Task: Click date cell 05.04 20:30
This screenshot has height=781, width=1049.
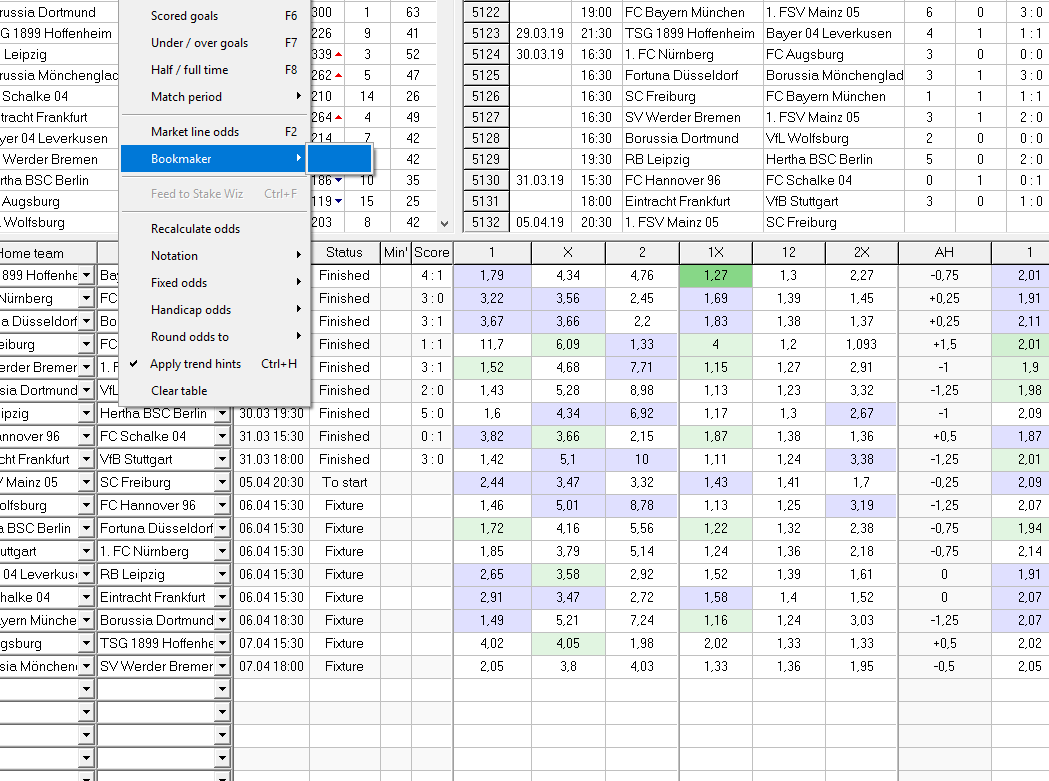Action: (271, 483)
